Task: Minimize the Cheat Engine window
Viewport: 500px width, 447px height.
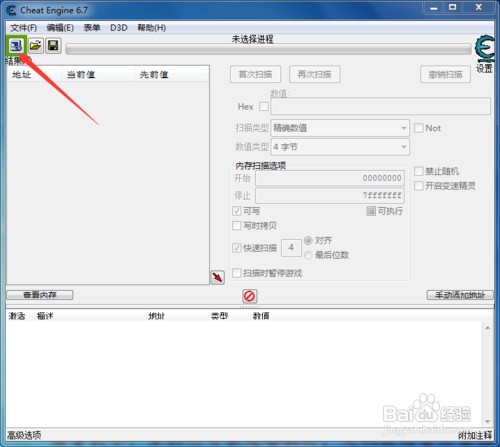Action: pos(434,7)
